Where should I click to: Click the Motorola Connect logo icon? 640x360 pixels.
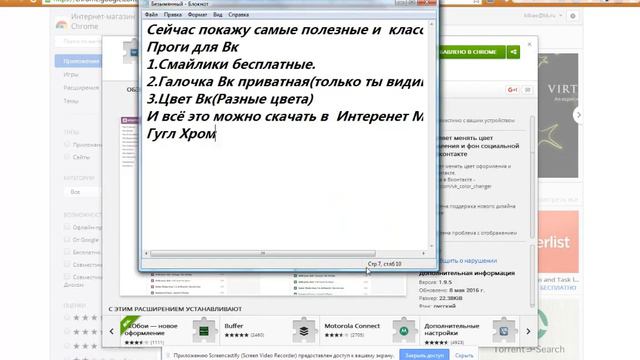pos(404,331)
